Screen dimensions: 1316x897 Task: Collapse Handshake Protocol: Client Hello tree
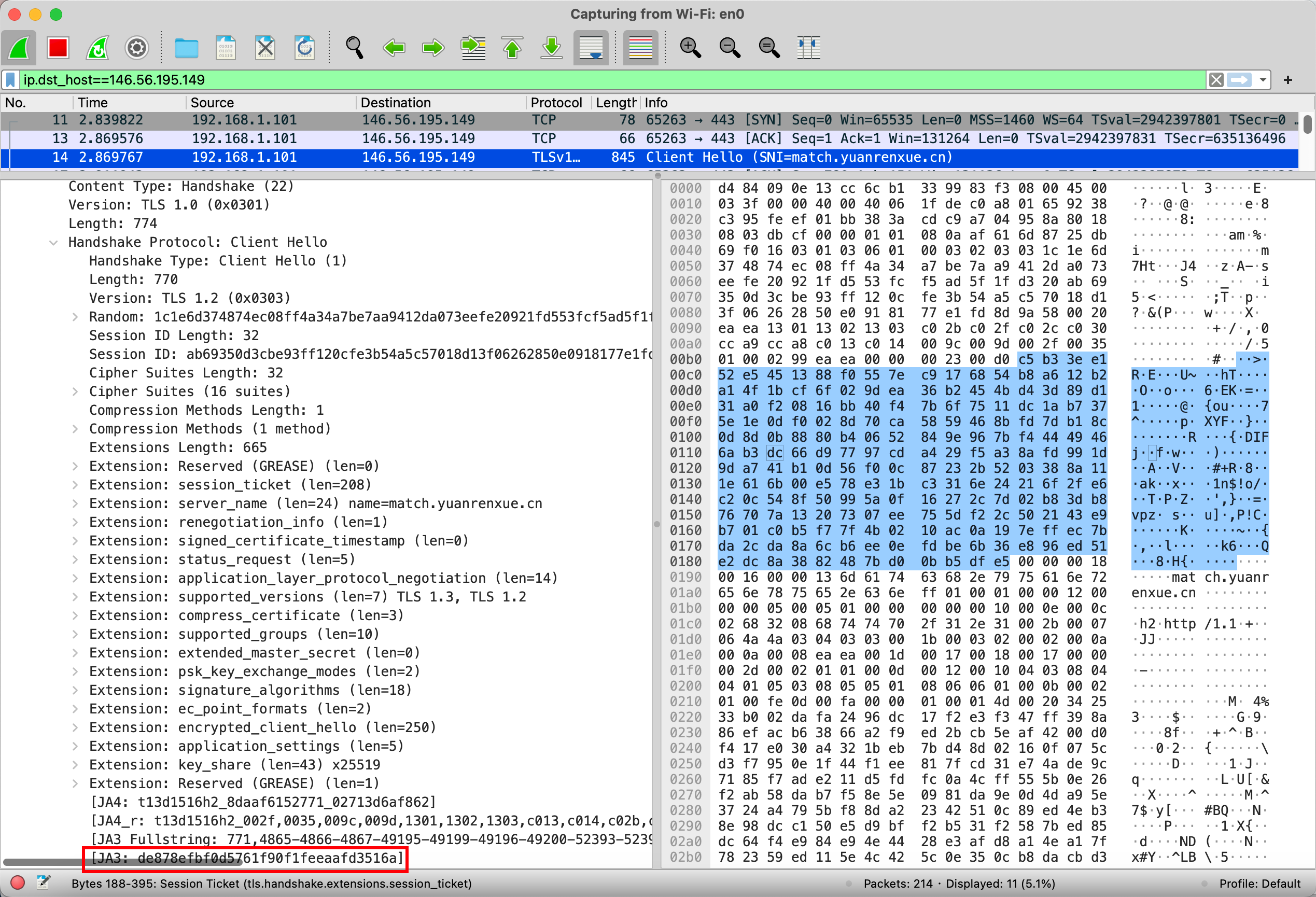pos(54,242)
